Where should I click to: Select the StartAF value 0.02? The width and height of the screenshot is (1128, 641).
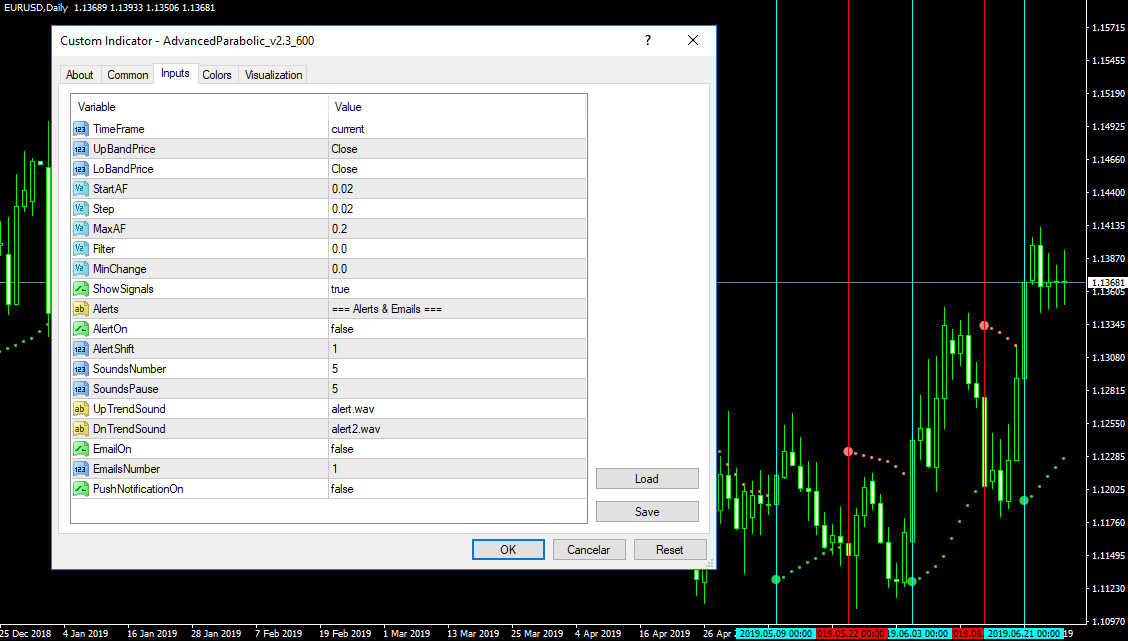(x=458, y=188)
